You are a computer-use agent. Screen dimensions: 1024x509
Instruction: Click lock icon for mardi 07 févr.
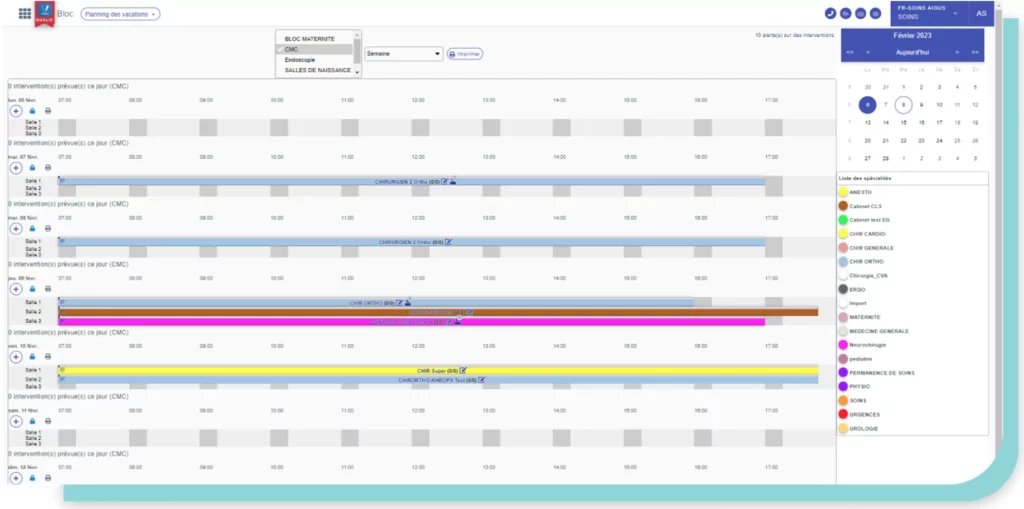pyautogui.click(x=32, y=169)
